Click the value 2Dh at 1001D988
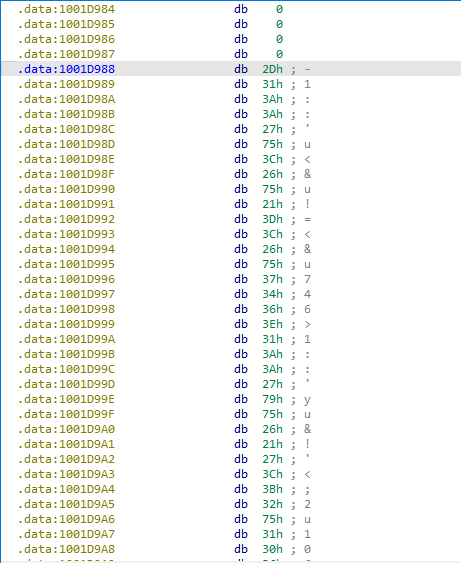The height and width of the screenshot is (563, 461). [x=272, y=69]
